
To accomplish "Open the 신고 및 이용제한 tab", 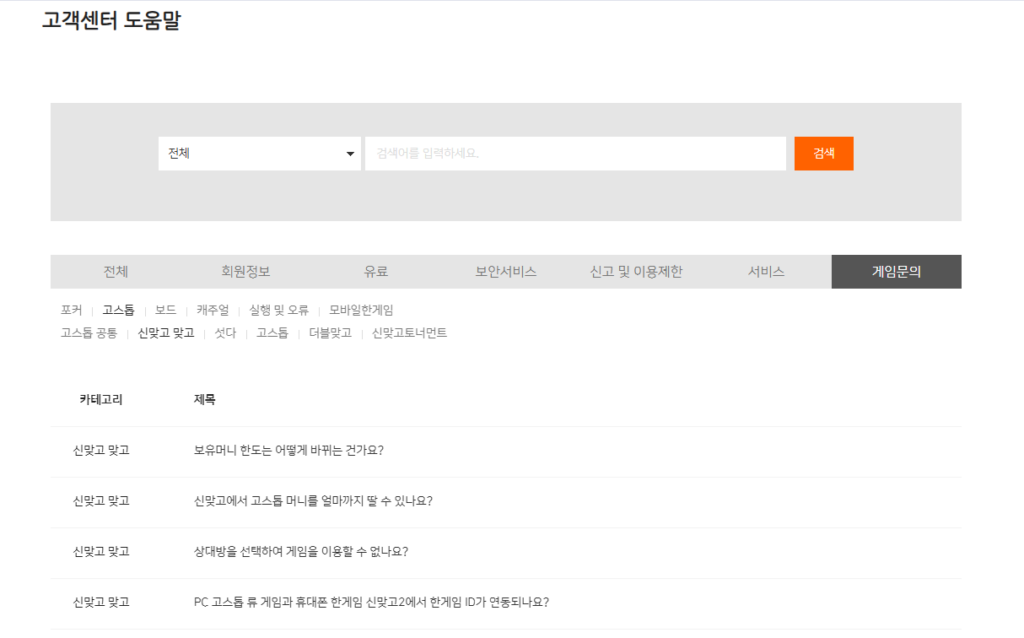I will (x=636, y=272).
